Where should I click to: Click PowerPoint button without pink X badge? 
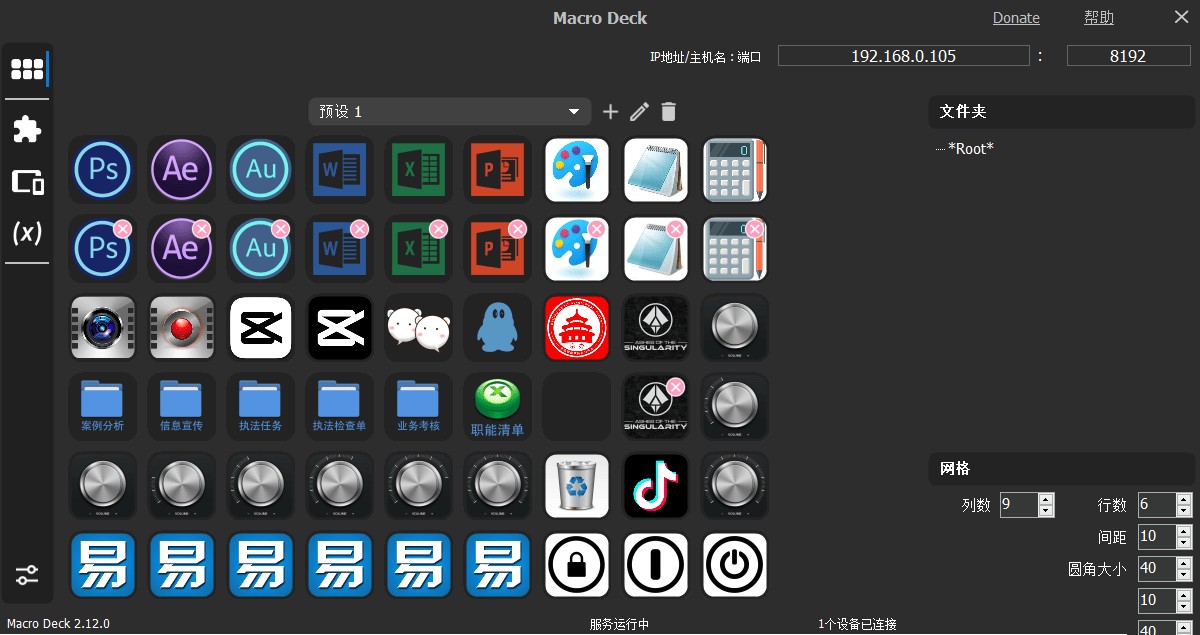point(497,169)
